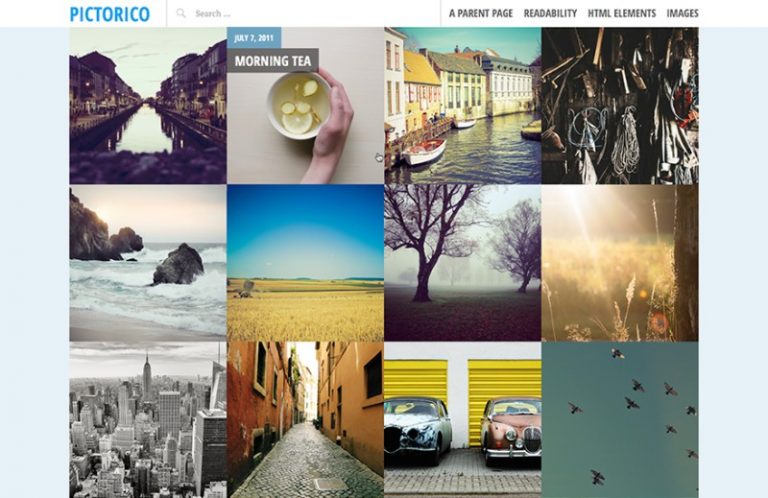Open the sunlit golden grass photo
Viewport: 768px width, 498px height.
coord(620,263)
